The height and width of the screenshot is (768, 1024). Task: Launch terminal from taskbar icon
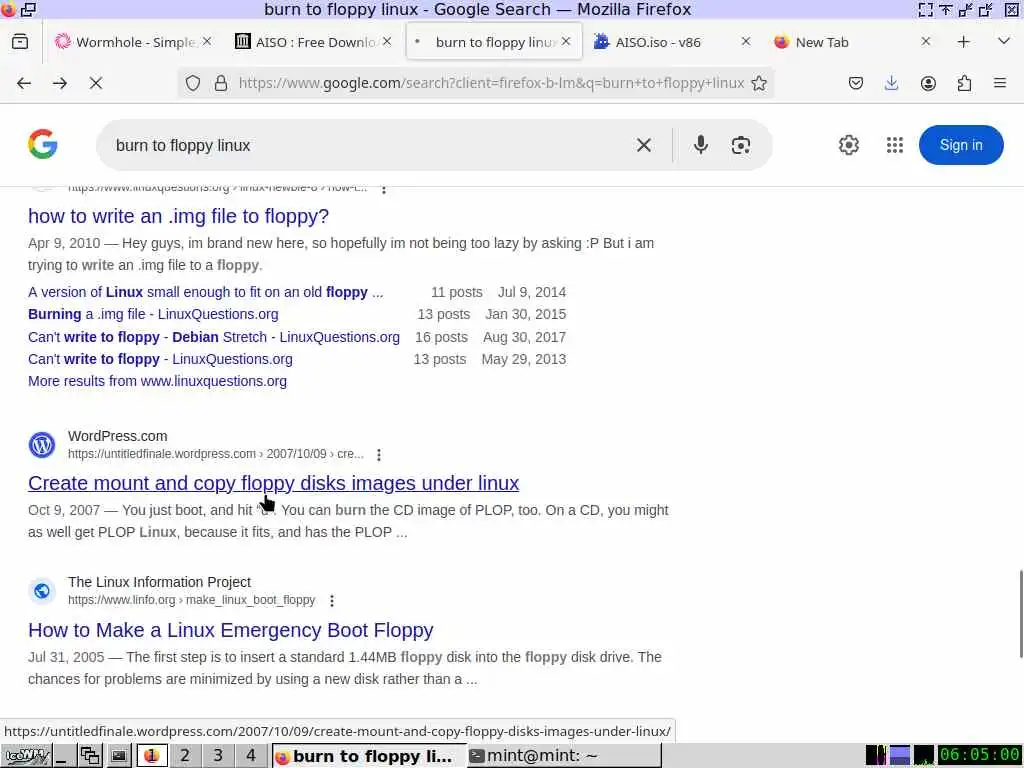coord(119,756)
